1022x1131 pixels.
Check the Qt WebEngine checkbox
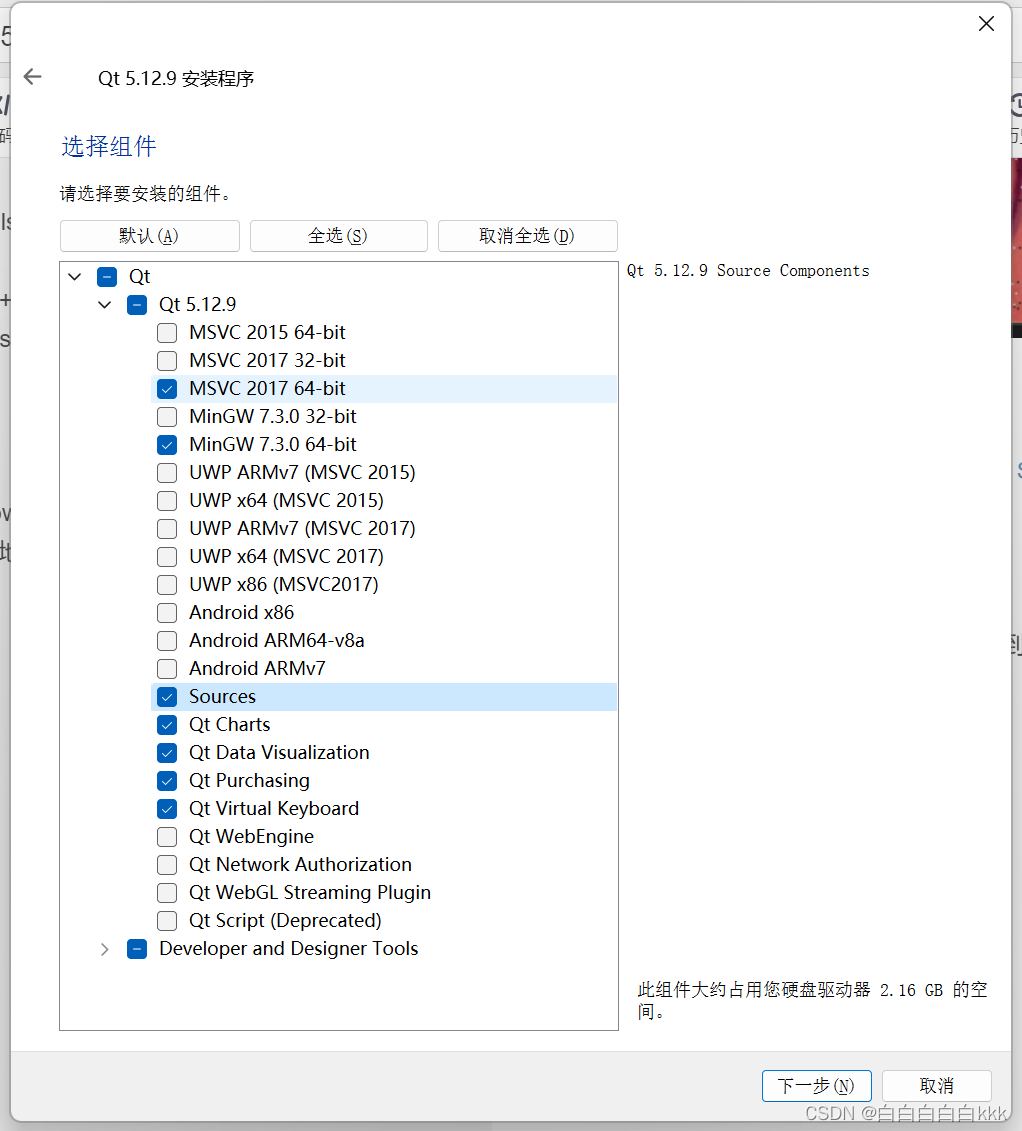point(167,837)
